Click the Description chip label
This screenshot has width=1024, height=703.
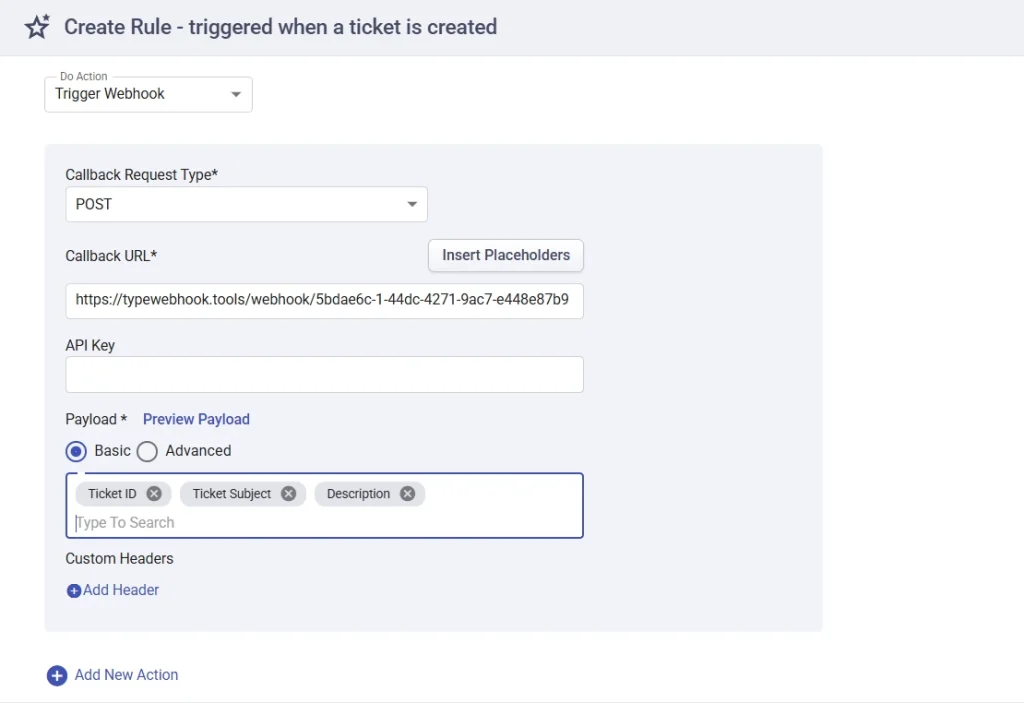358,494
